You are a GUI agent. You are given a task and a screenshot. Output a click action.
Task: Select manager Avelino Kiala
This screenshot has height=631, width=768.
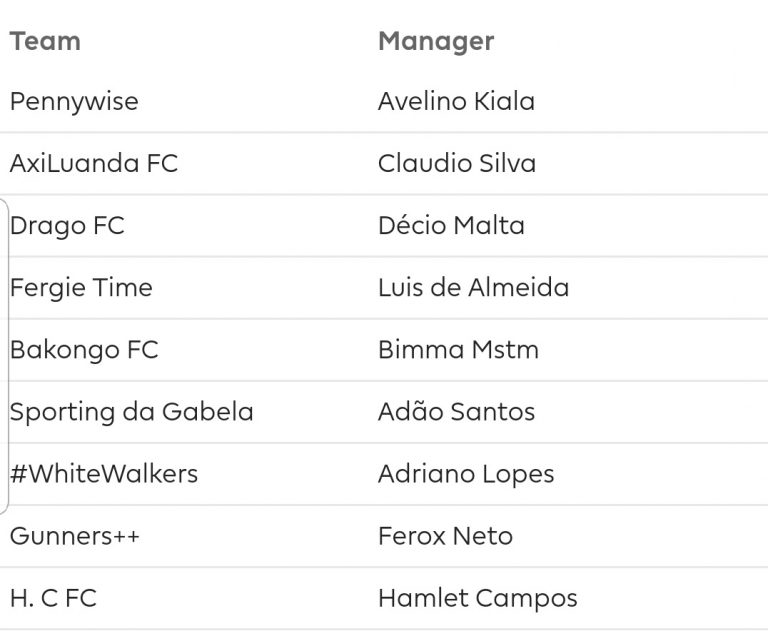(x=456, y=101)
